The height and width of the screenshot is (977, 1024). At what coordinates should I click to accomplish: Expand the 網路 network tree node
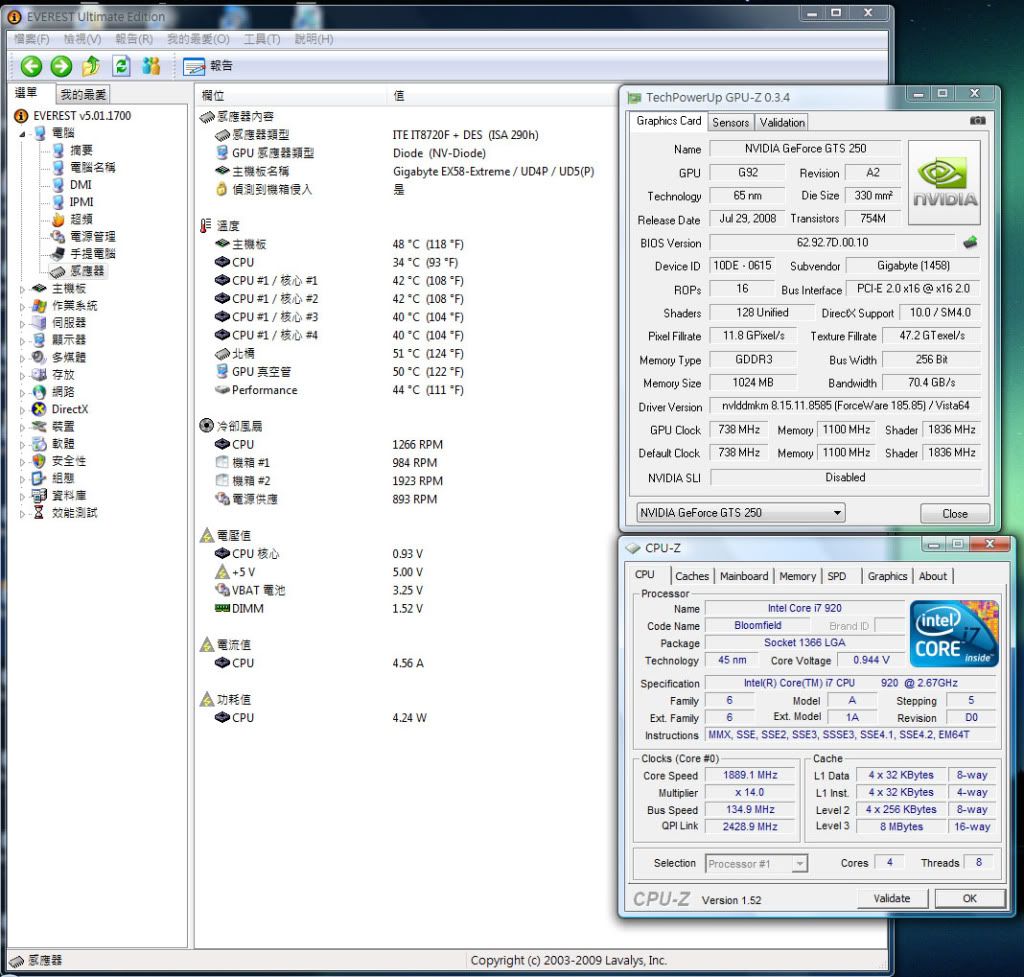coord(22,392)
